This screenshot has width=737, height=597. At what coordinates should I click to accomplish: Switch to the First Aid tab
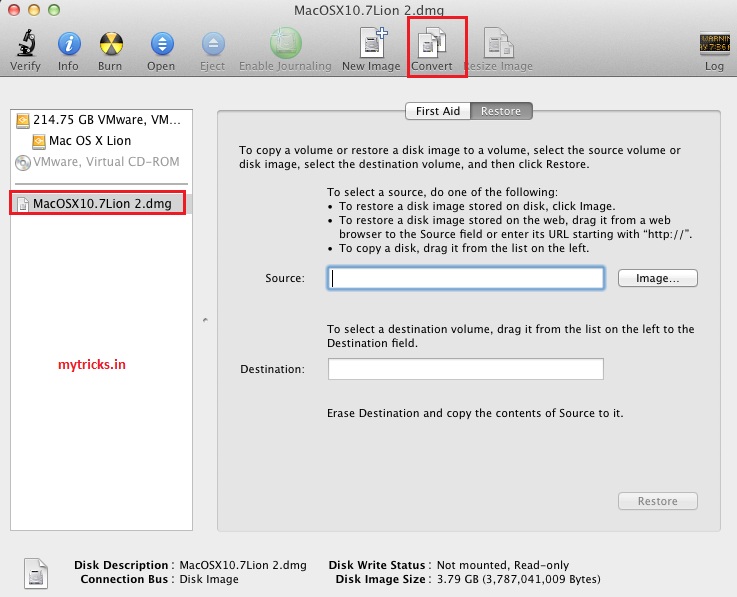click(438, 111)
